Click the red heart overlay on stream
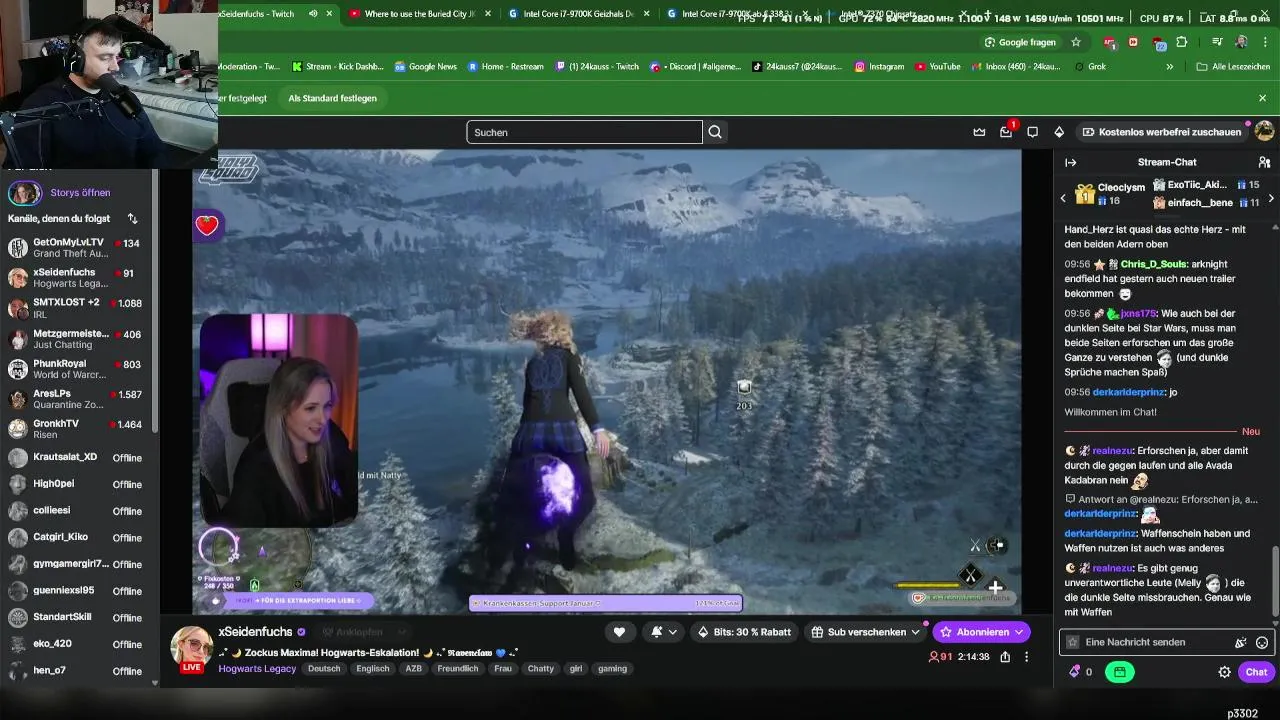The height and width of the screenshot is (720, 1280). click(x=207, y=225)
